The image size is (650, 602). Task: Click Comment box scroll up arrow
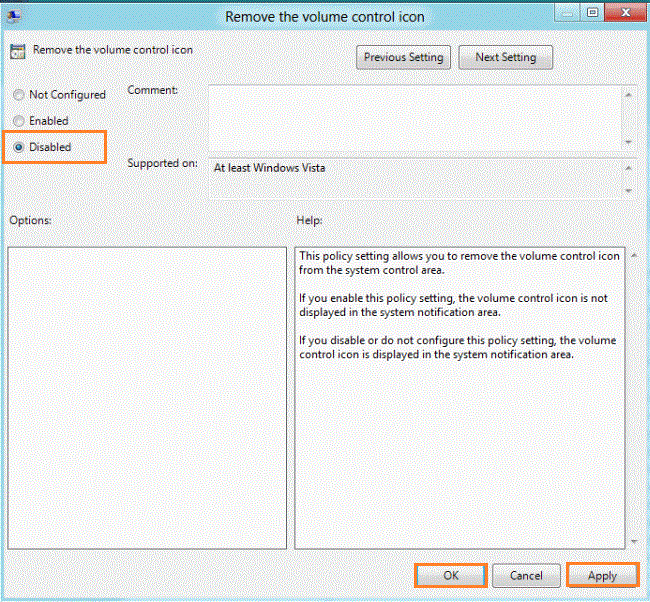coord(628,95)
